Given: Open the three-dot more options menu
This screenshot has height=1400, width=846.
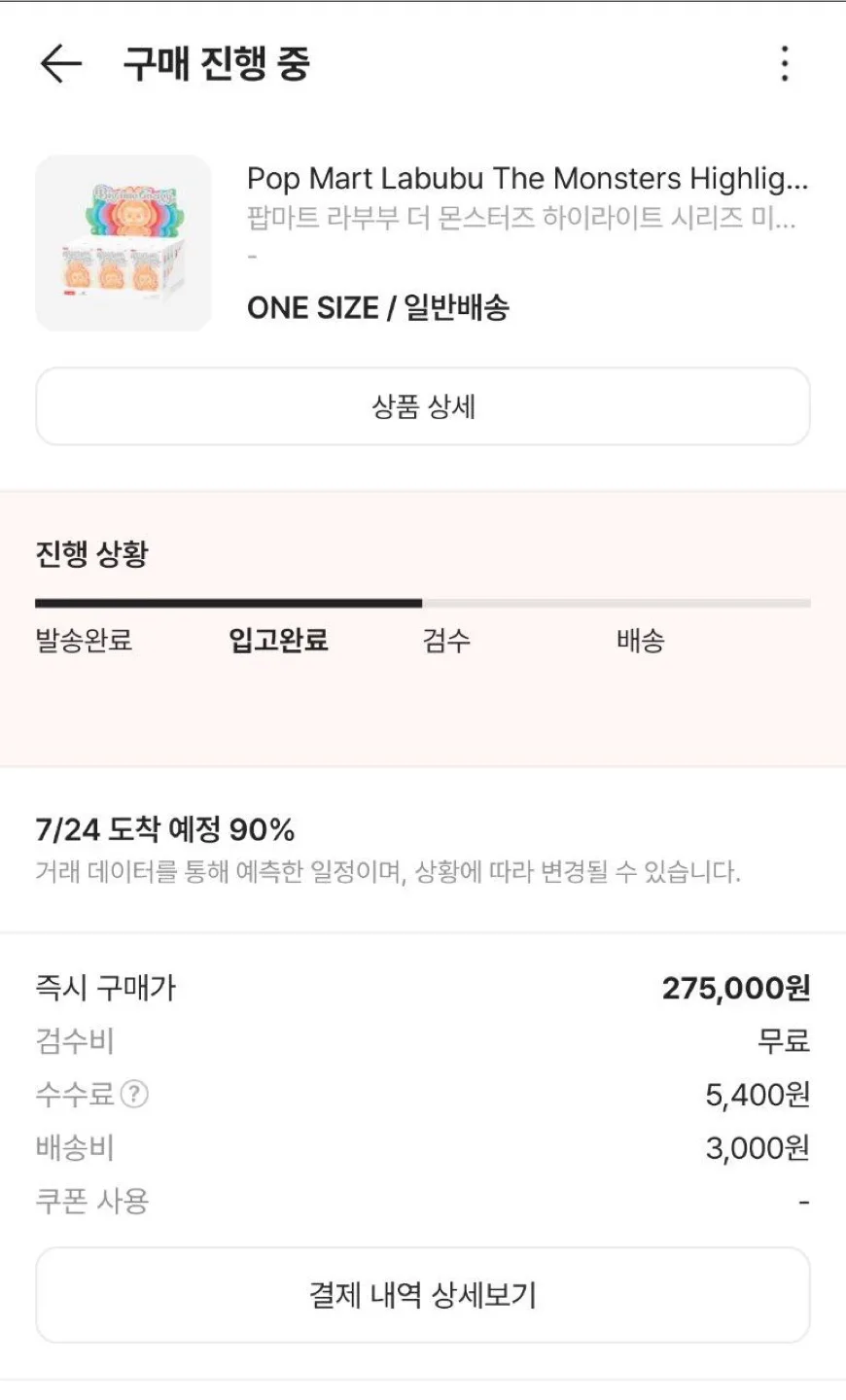Looking at the screenshot, I should coord(785,64).
